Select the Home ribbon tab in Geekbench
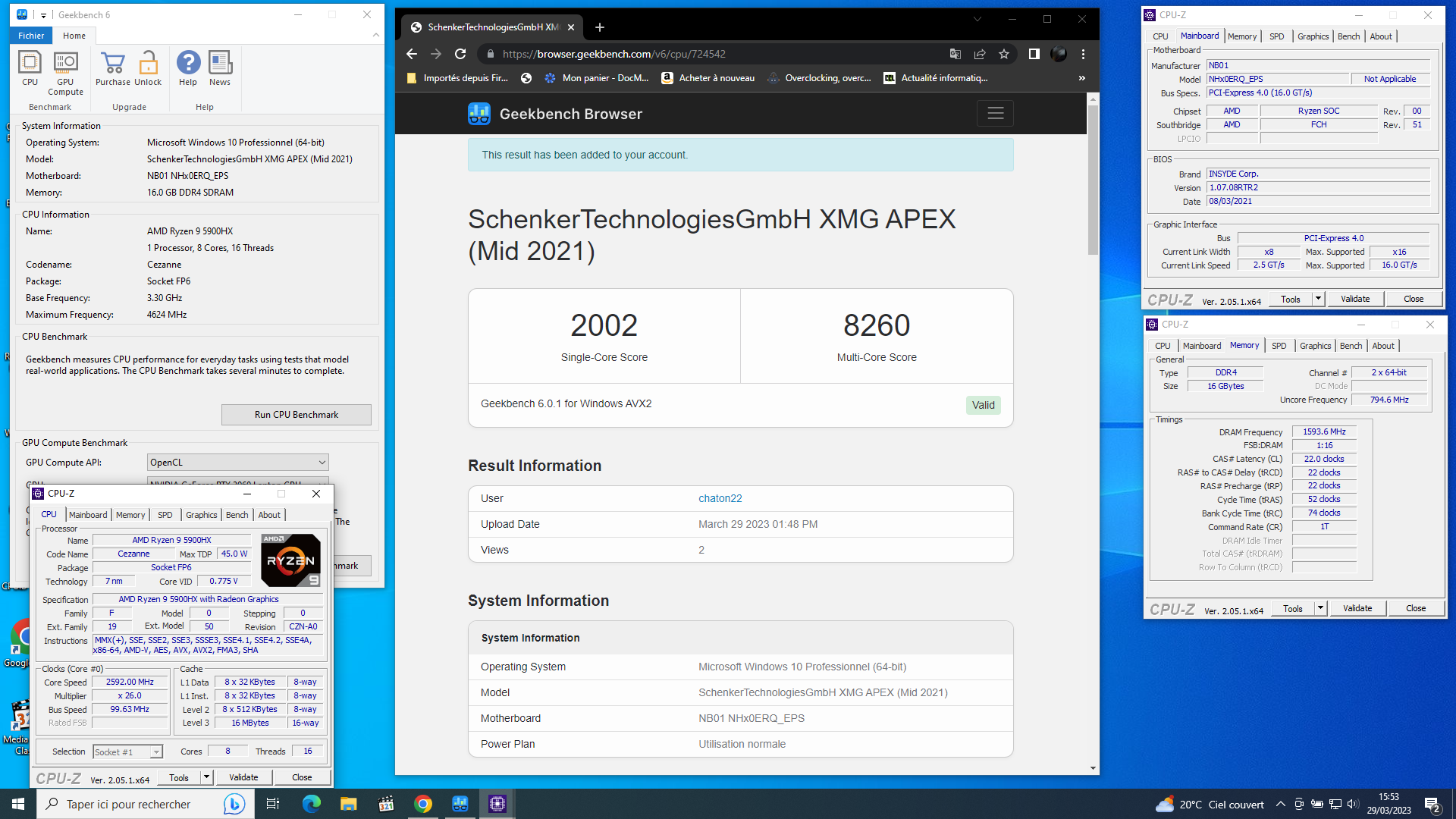 coord(74,36)
